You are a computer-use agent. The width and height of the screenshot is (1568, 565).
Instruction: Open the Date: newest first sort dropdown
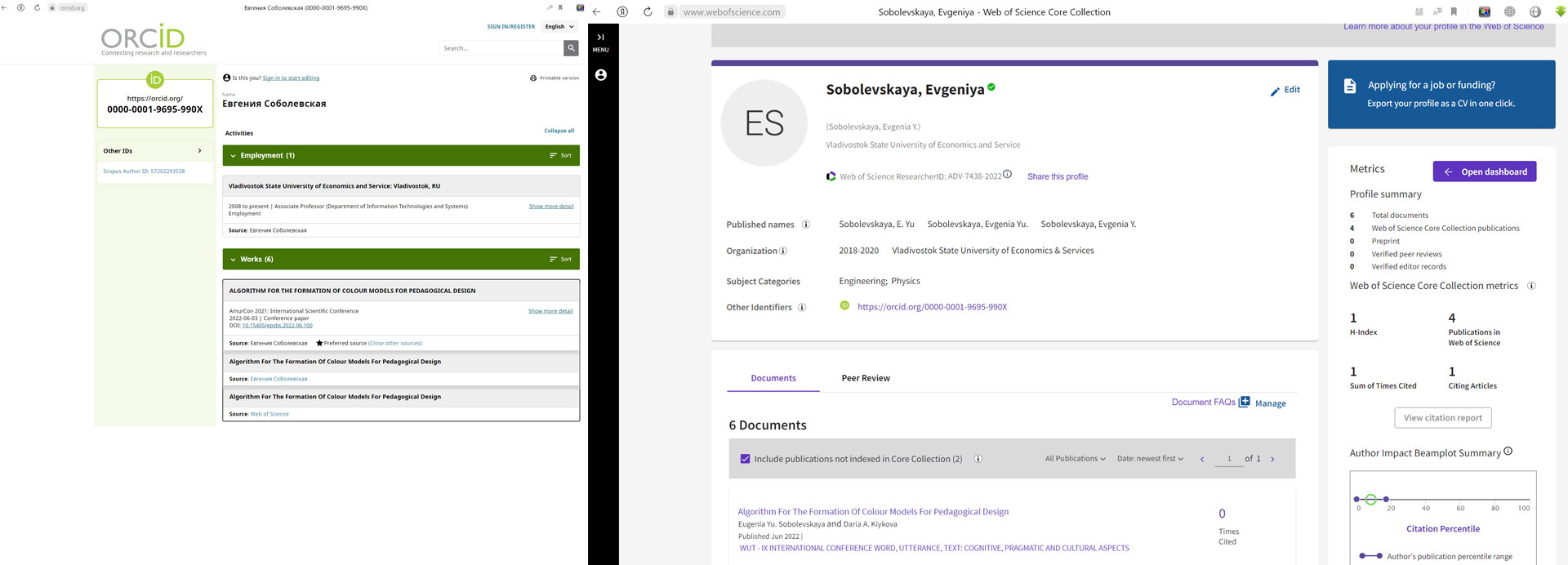1150,459
